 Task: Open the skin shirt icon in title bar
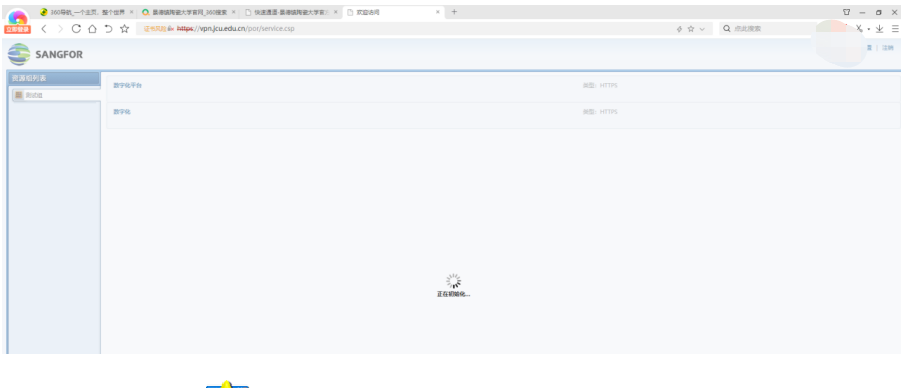(847, 12)
